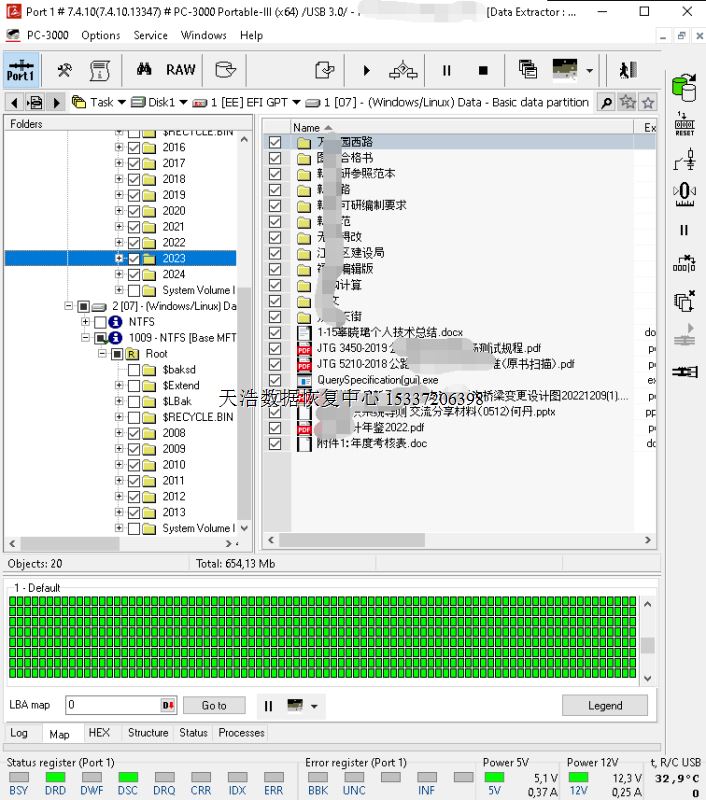Click the exit running-man icon
Image resolution: width=706 pixels, height=800 pixels.
[627, 70]
